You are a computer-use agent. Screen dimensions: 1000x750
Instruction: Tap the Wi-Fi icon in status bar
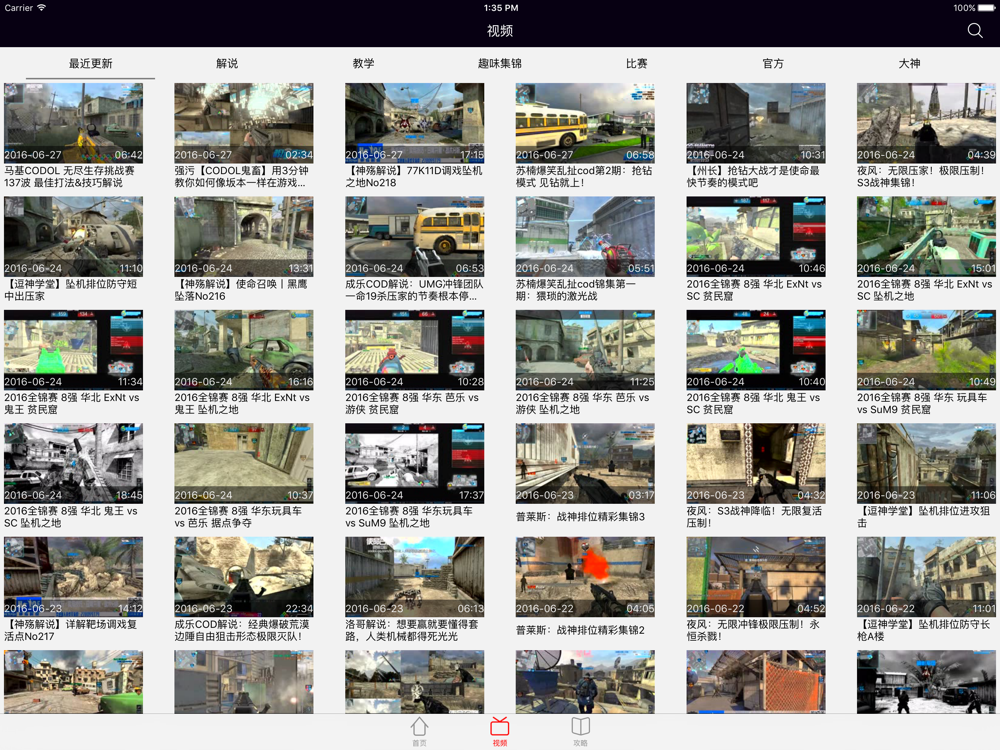click(41, 8)
